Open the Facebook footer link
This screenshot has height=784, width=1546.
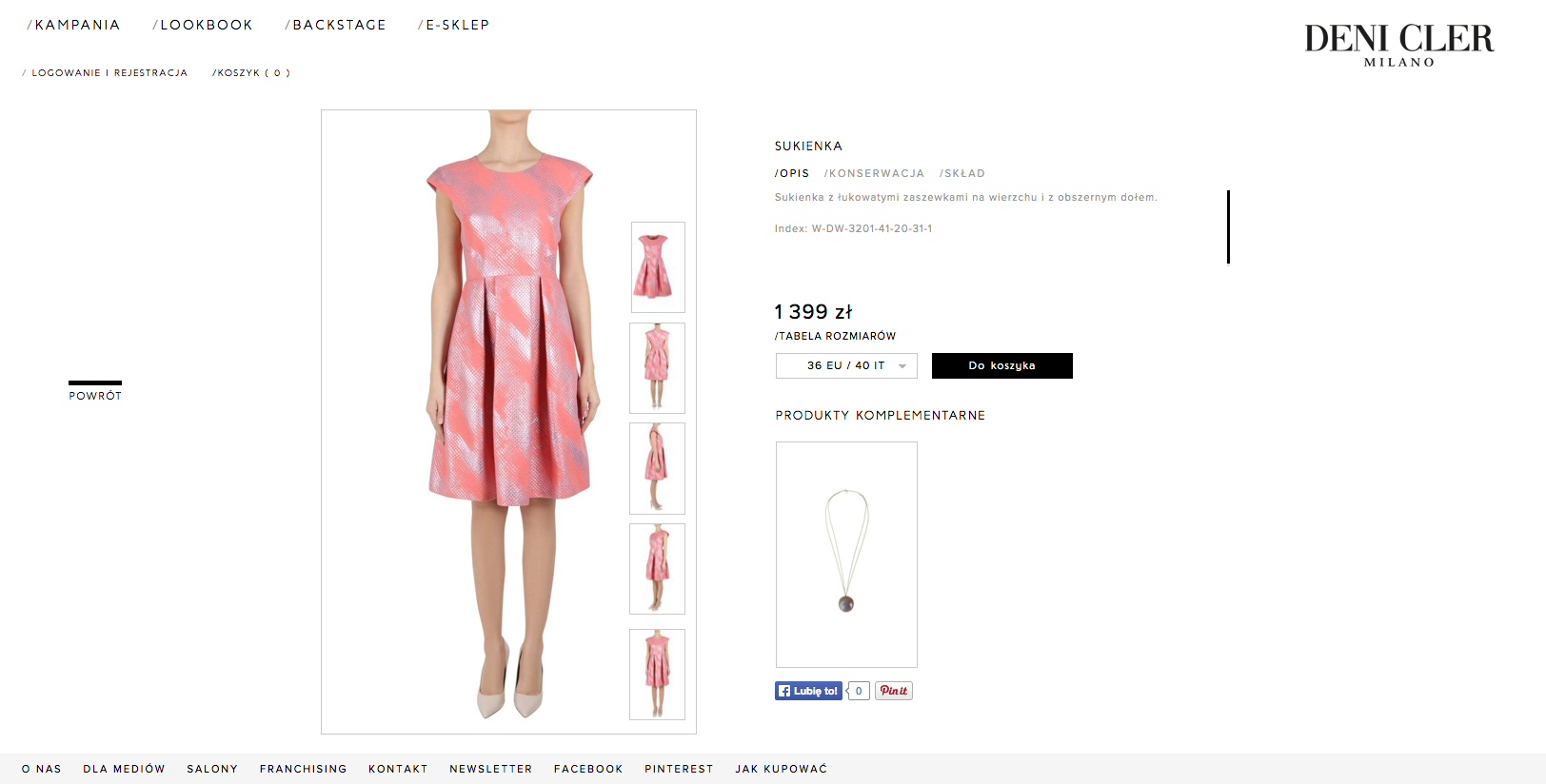588,769
